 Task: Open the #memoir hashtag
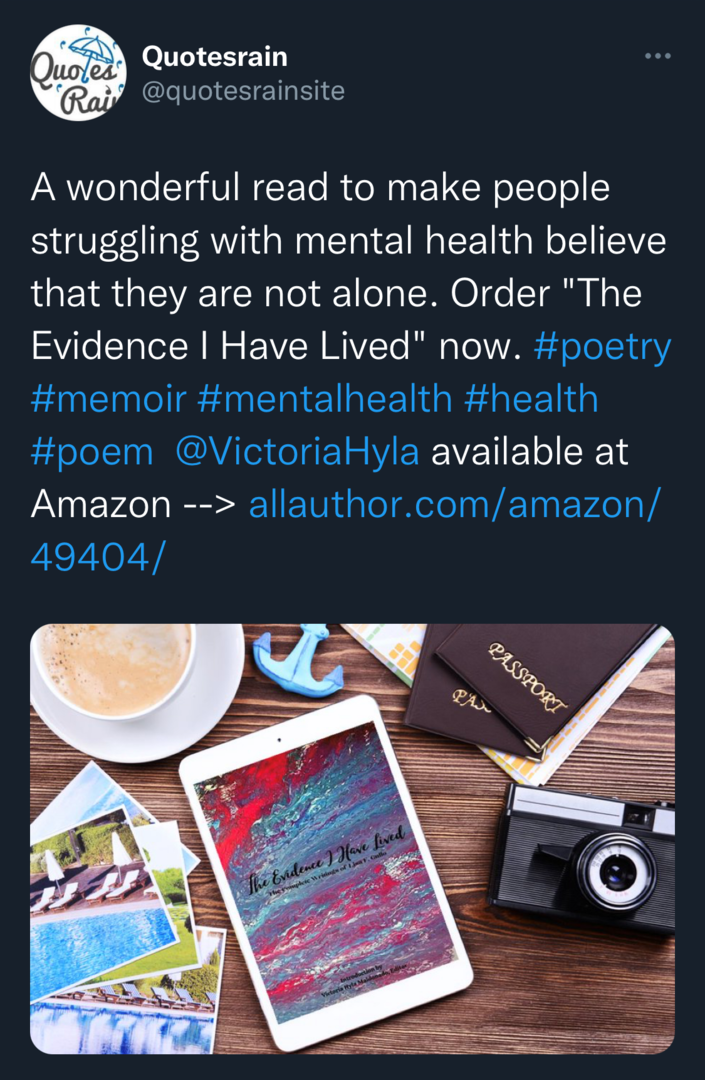tap(109, 399)
